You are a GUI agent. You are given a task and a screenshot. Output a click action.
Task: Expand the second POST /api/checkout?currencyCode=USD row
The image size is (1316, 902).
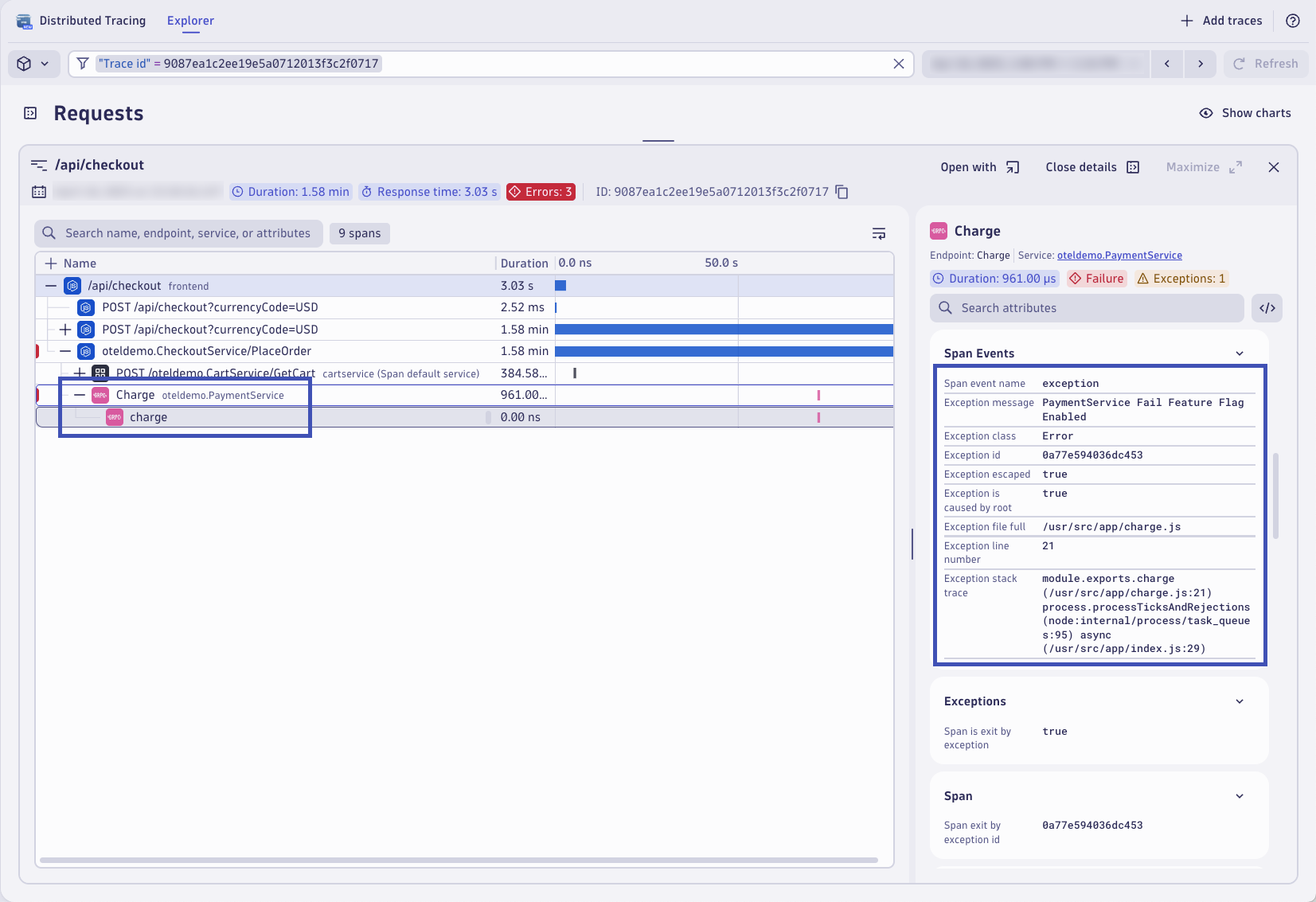pos(65,330)
